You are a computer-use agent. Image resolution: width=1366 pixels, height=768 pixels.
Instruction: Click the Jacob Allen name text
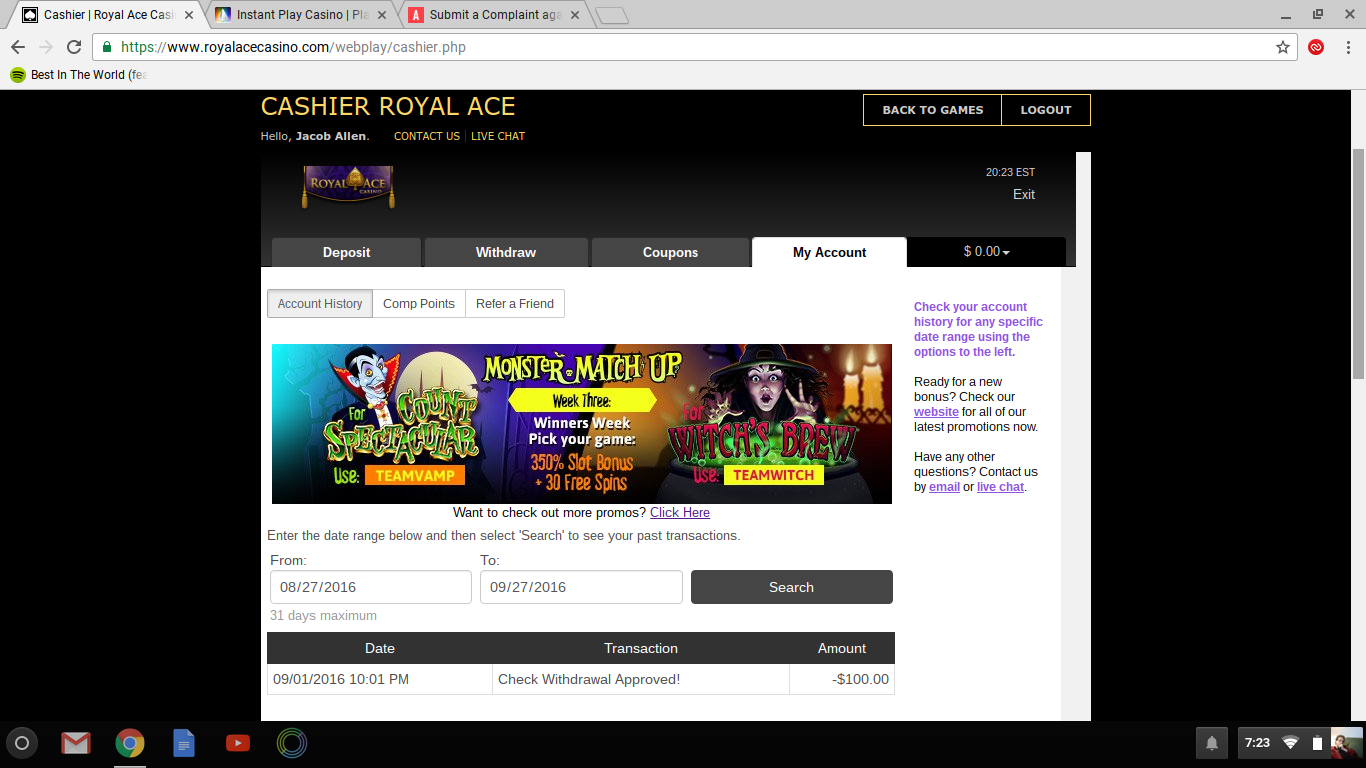(331, 136)
